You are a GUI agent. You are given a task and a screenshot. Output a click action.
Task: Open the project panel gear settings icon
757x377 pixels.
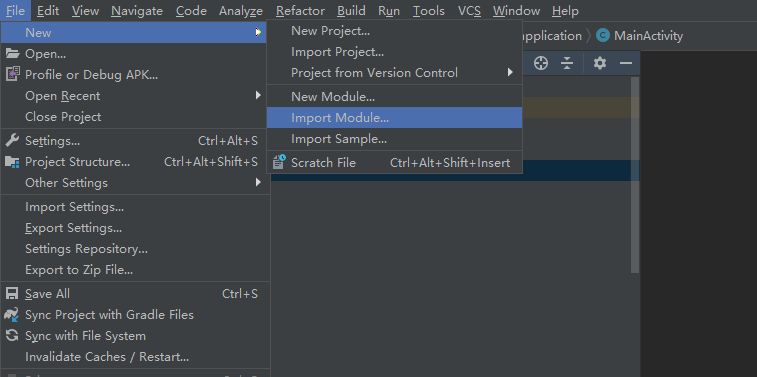coord(600,63)
